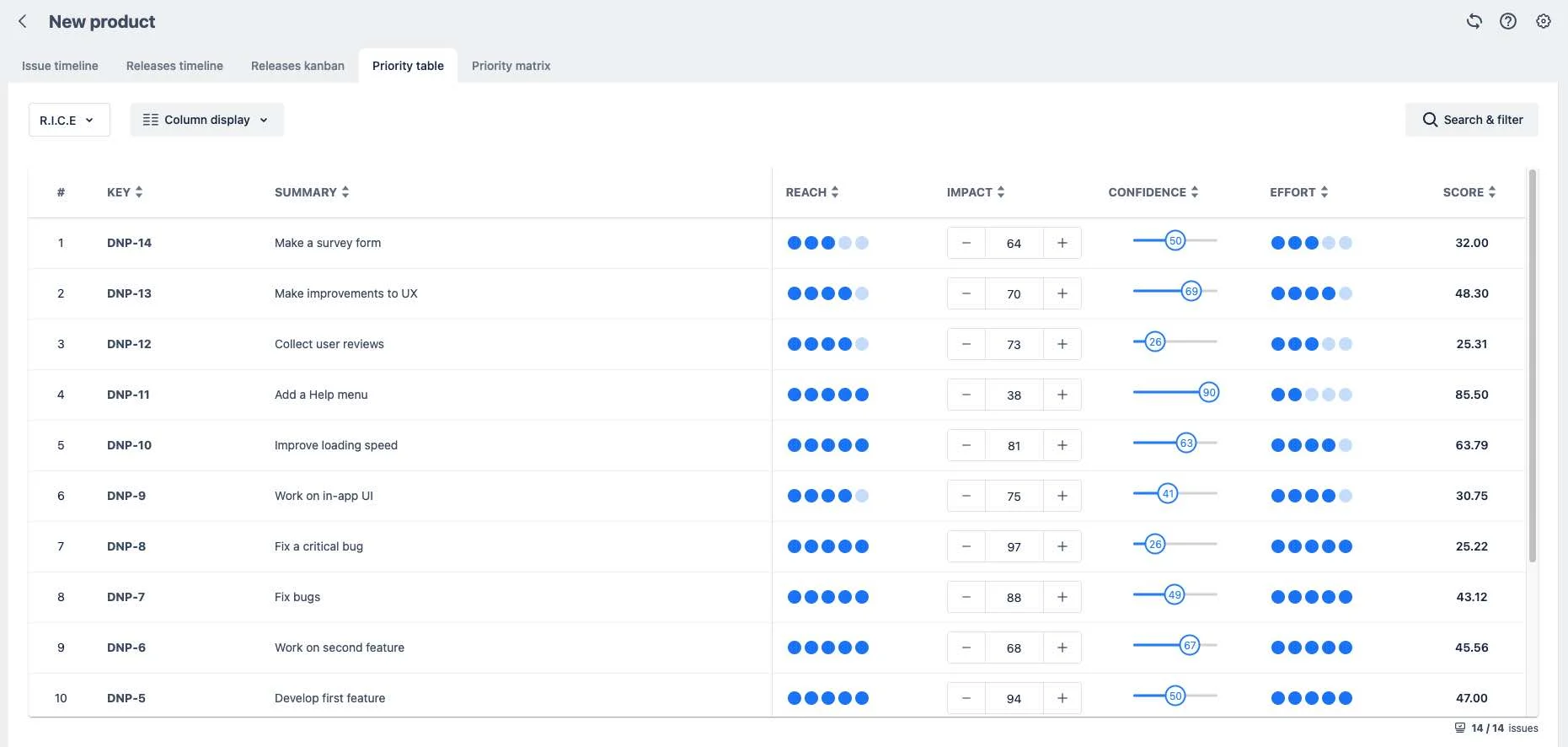Increase impact for Make a survey form
The width and height of the screenshot is (1568, 747).
click(1062, 243)
